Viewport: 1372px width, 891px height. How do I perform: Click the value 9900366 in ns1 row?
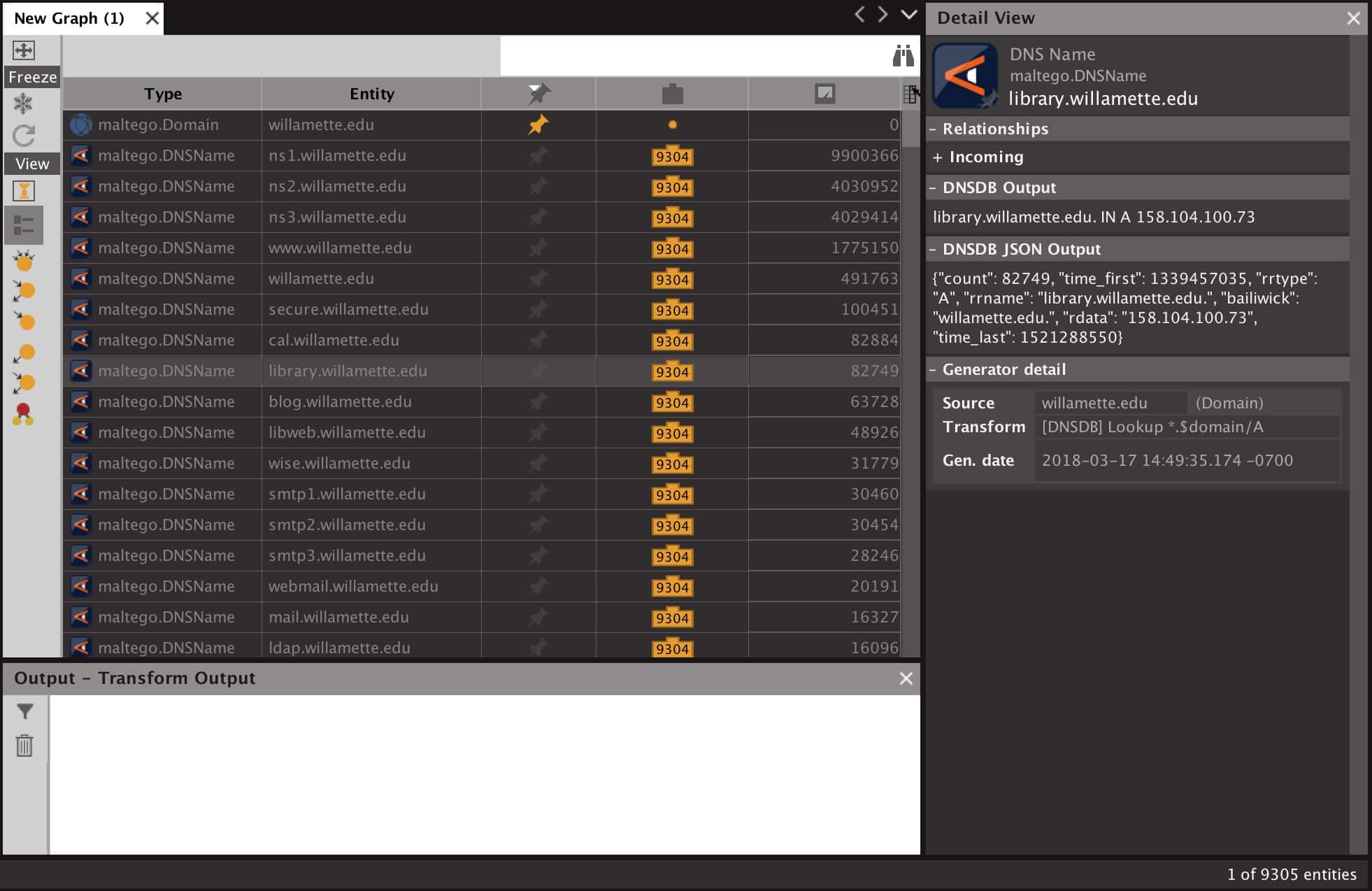(x=864, y=155)
